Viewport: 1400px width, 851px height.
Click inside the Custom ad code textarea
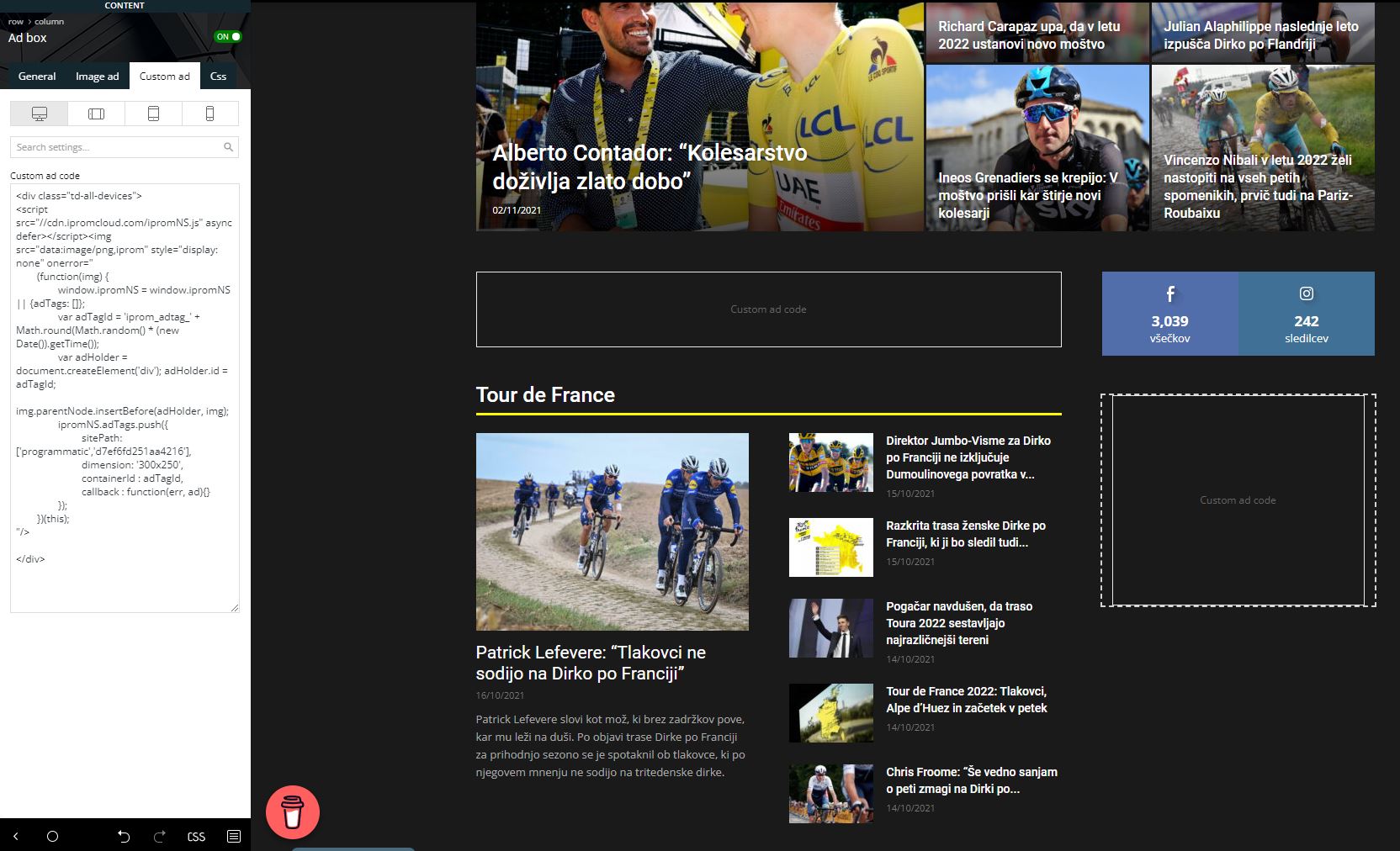(125, 398)
